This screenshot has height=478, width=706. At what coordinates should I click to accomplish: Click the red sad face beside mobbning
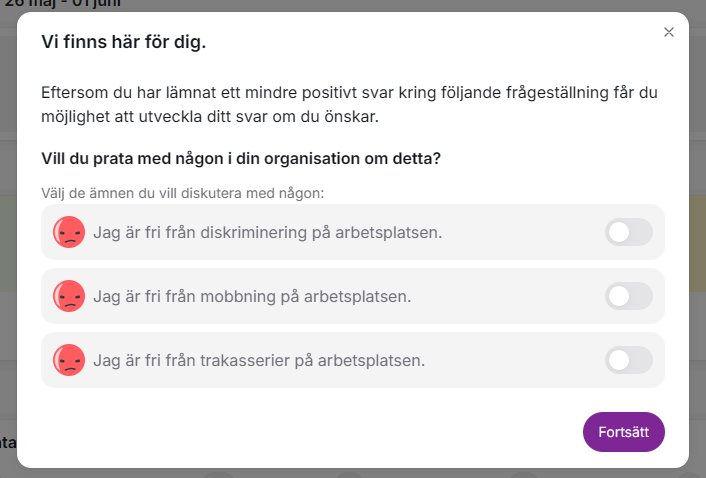coord(69,296)
